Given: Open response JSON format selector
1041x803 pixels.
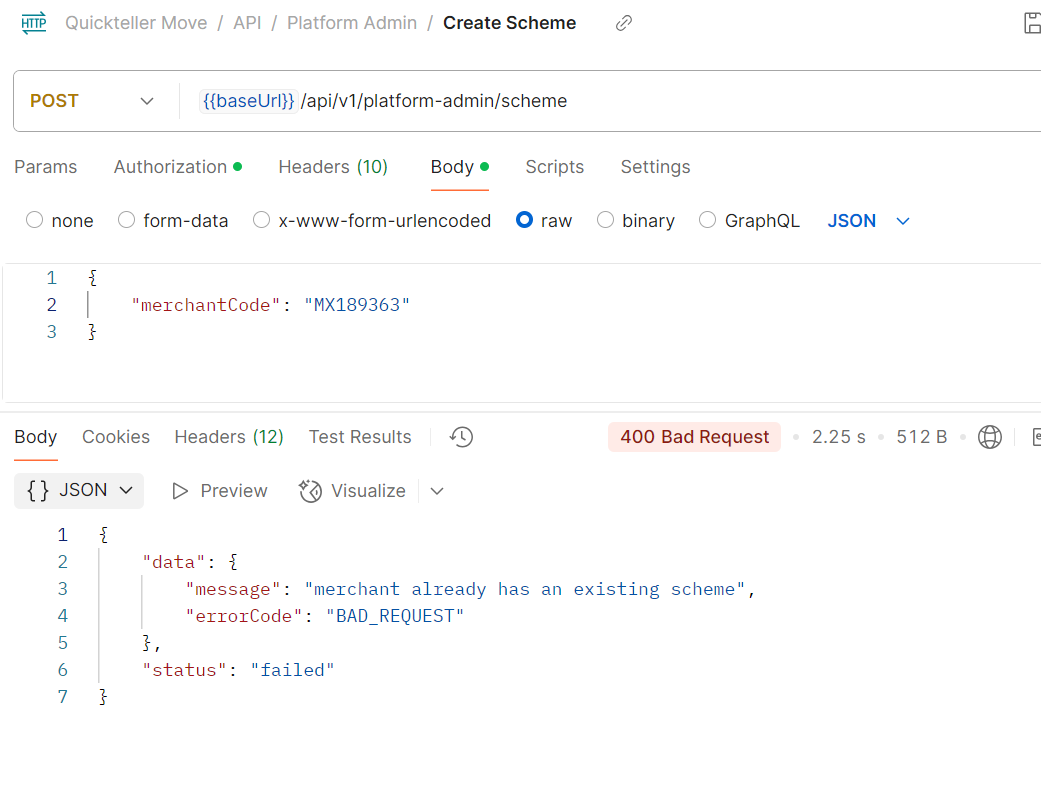Looking at the screenshot, I should 80,490.
